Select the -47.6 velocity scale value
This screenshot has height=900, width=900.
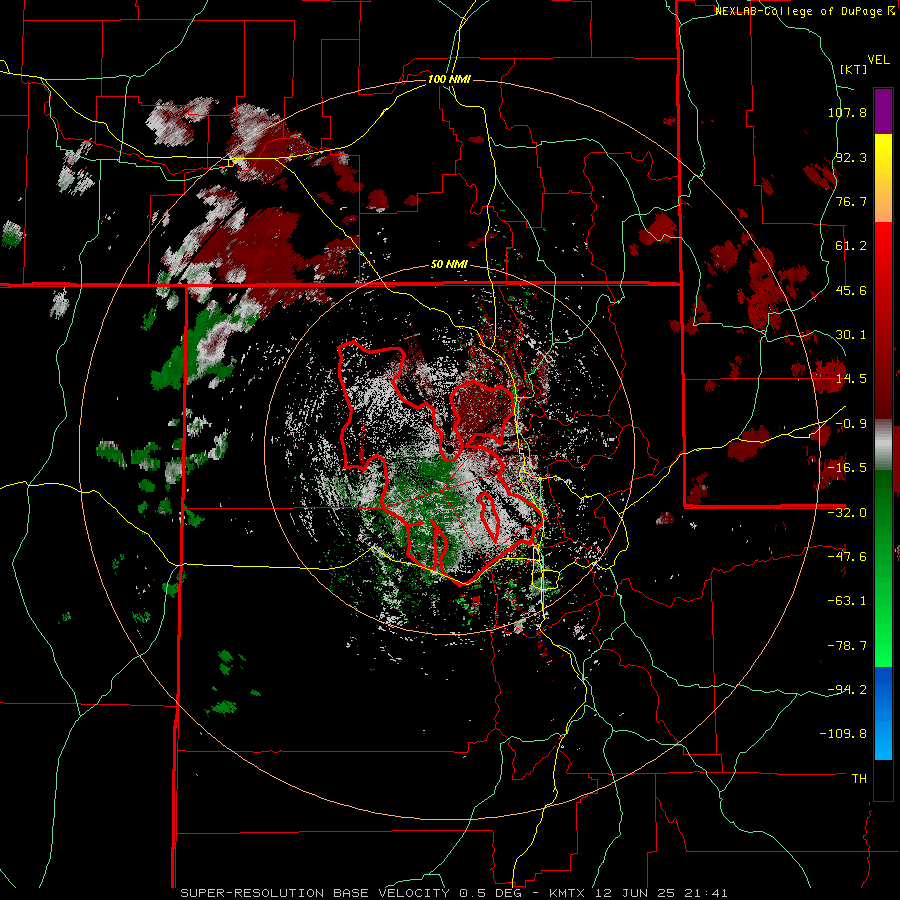[x=847, y=557]
